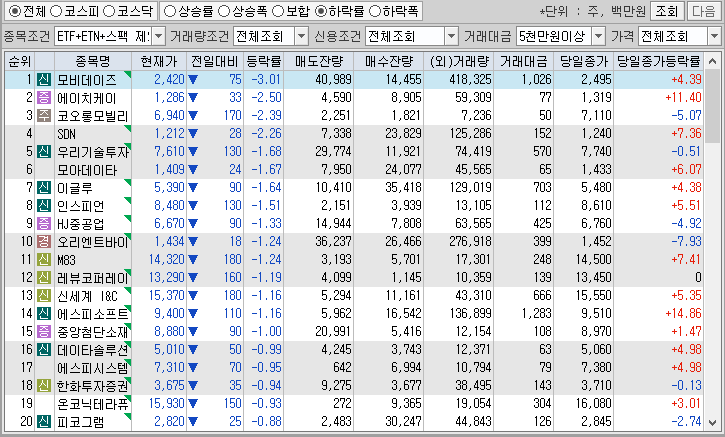This screenshot has height=437, width=725.
Task: Click the 증 badge icon for HJ중공업
Action: click(x=44, y=224)
